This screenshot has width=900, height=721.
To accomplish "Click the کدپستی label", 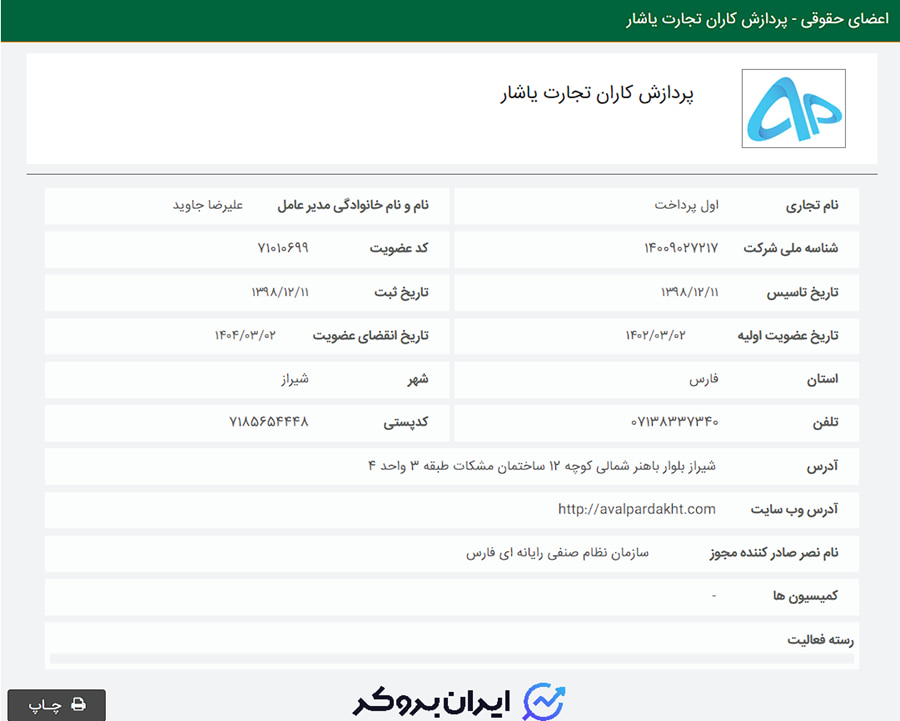I will [x=406, y=422].
